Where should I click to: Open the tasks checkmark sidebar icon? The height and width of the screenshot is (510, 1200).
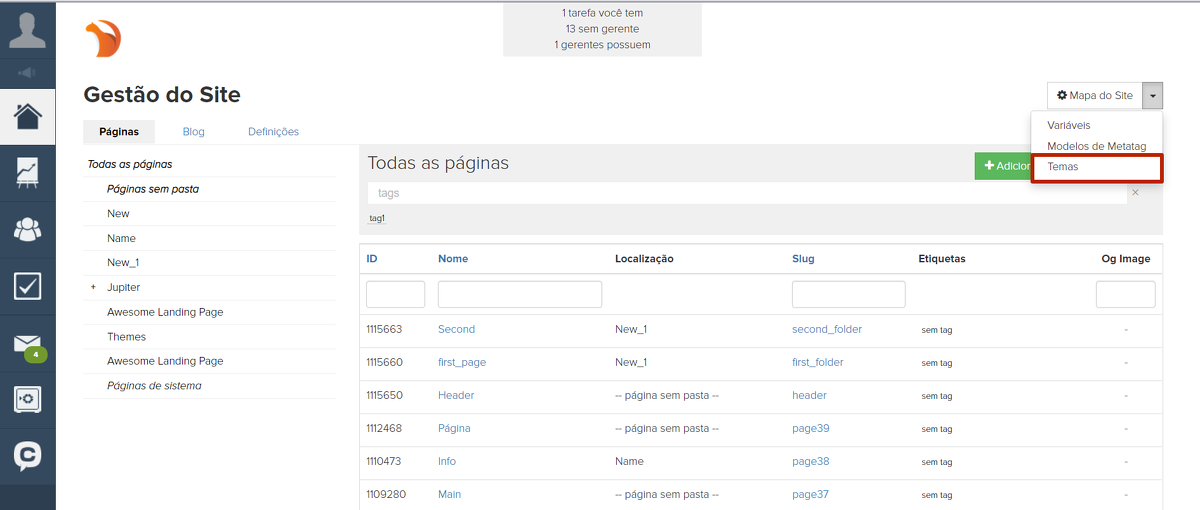click(x=27, y=286)
